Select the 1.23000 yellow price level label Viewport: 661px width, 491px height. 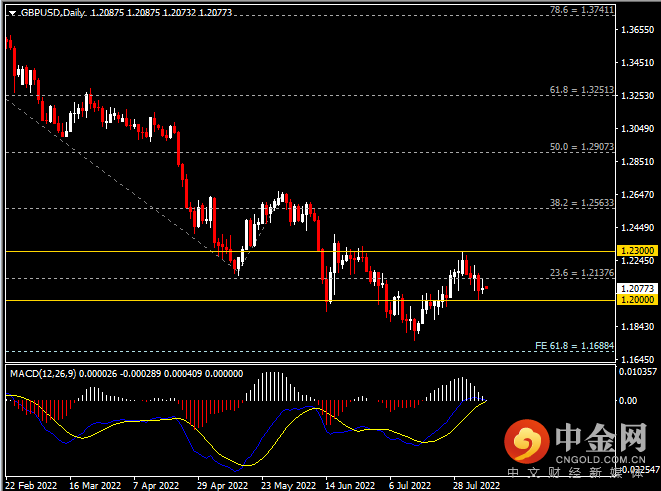click(x=637, y=251)
